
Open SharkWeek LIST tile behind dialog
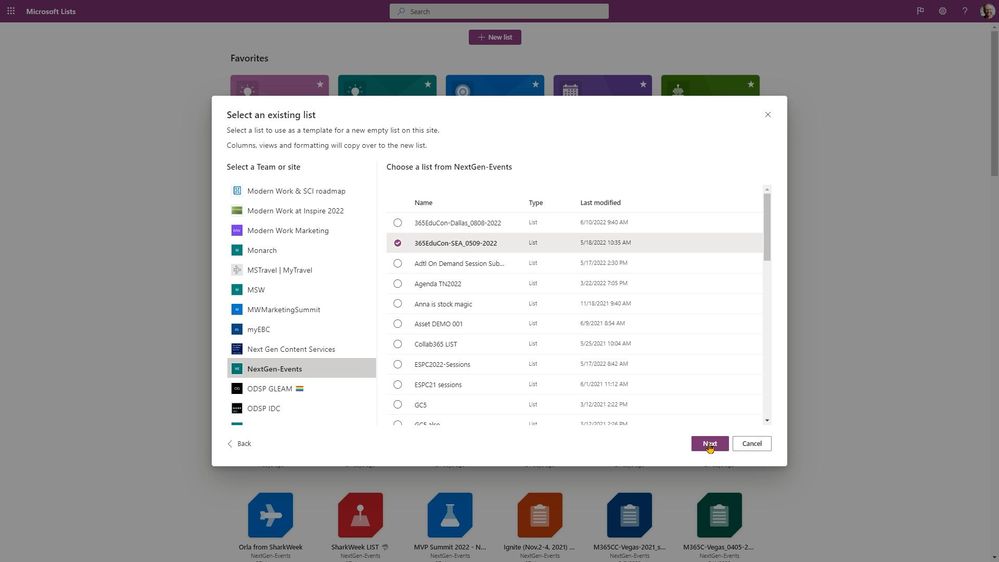361,515
